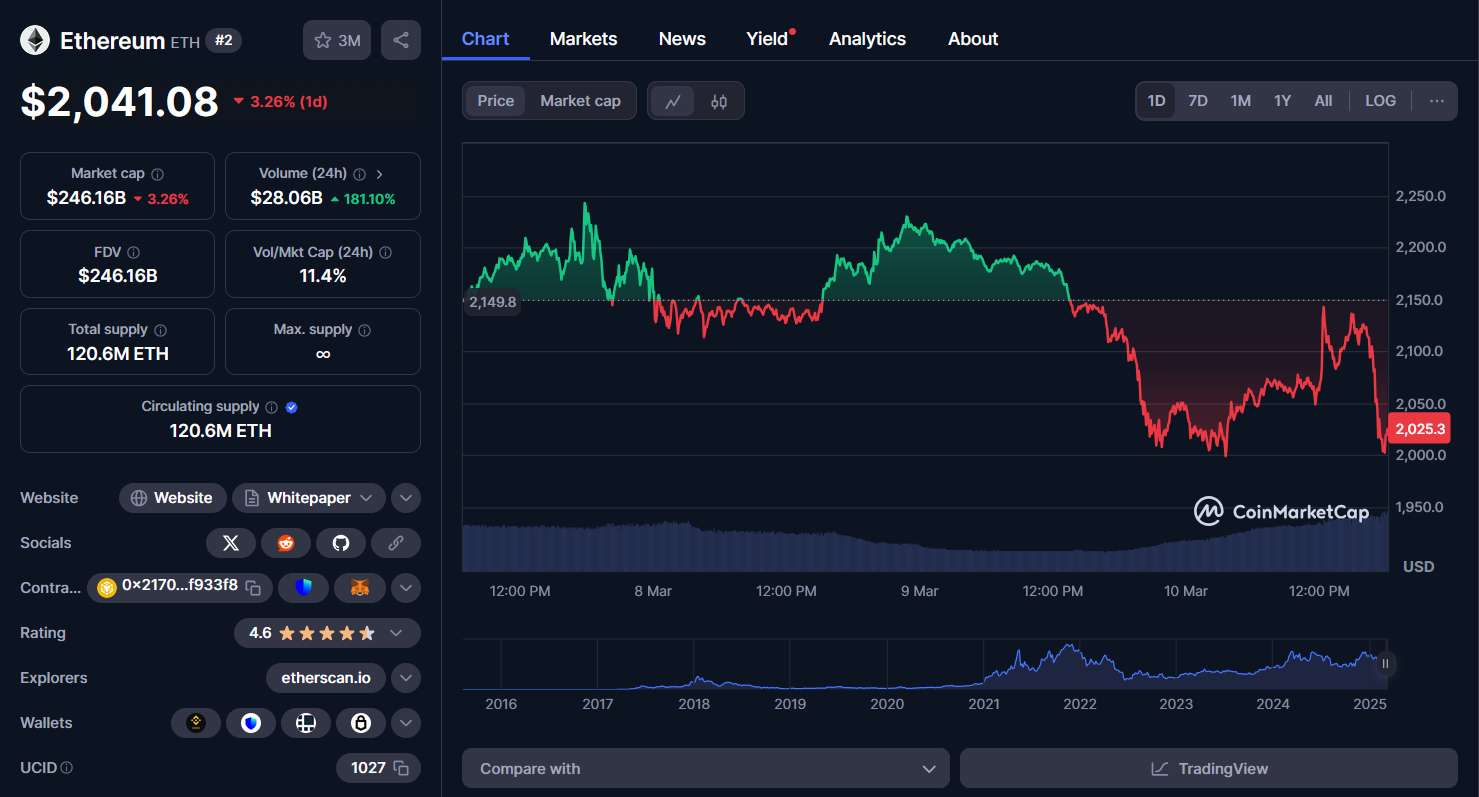The height and width of the screenshot is (797, 1479).
Task: Open Volume (24h) info icon
Action: [359, 174]
